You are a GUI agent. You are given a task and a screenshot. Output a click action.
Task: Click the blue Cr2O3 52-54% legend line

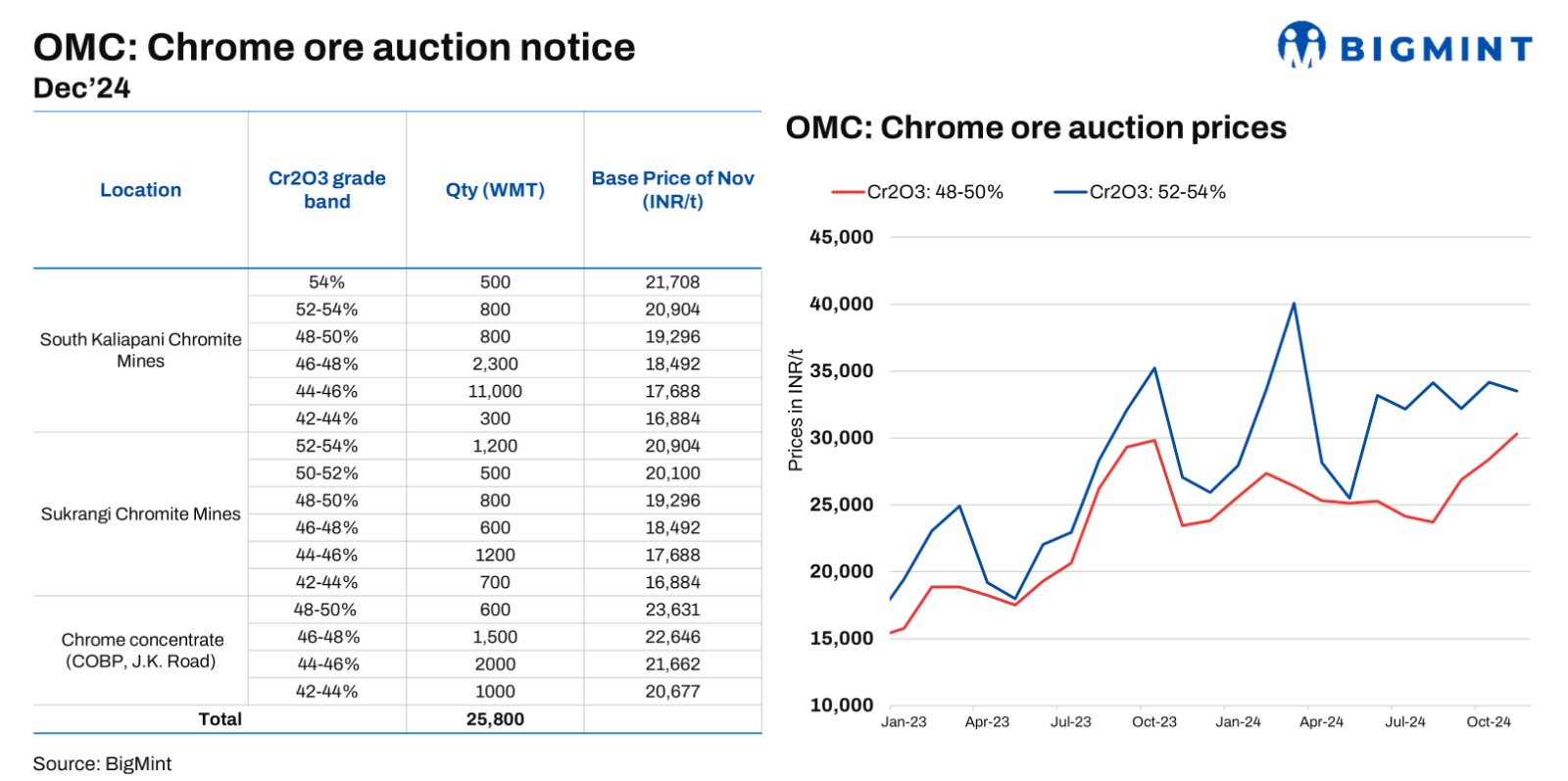1070,192
